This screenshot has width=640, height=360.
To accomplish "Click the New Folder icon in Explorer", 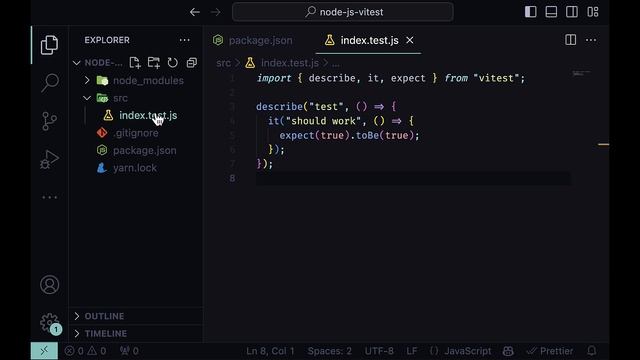I will 154,62.
